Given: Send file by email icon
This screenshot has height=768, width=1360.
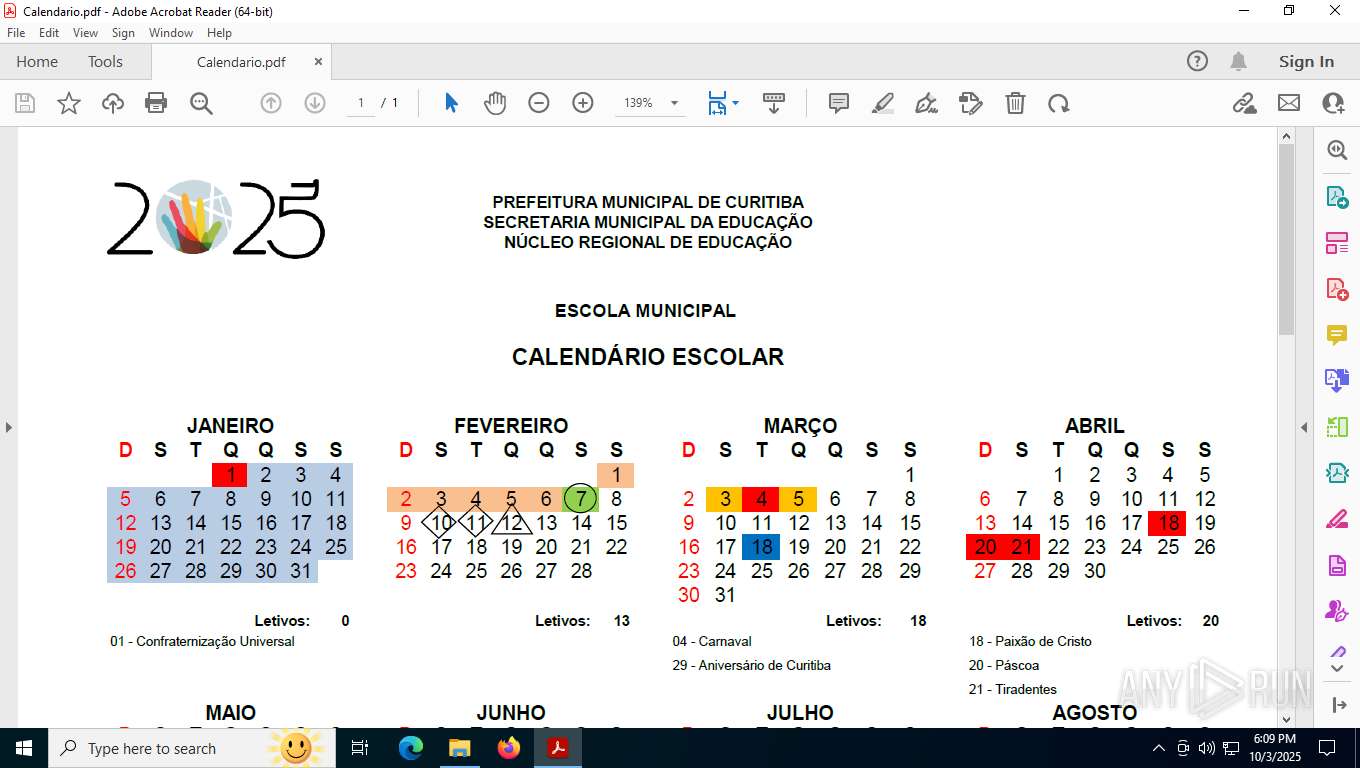Looking at the screenshot, I should pos(1289,103).
